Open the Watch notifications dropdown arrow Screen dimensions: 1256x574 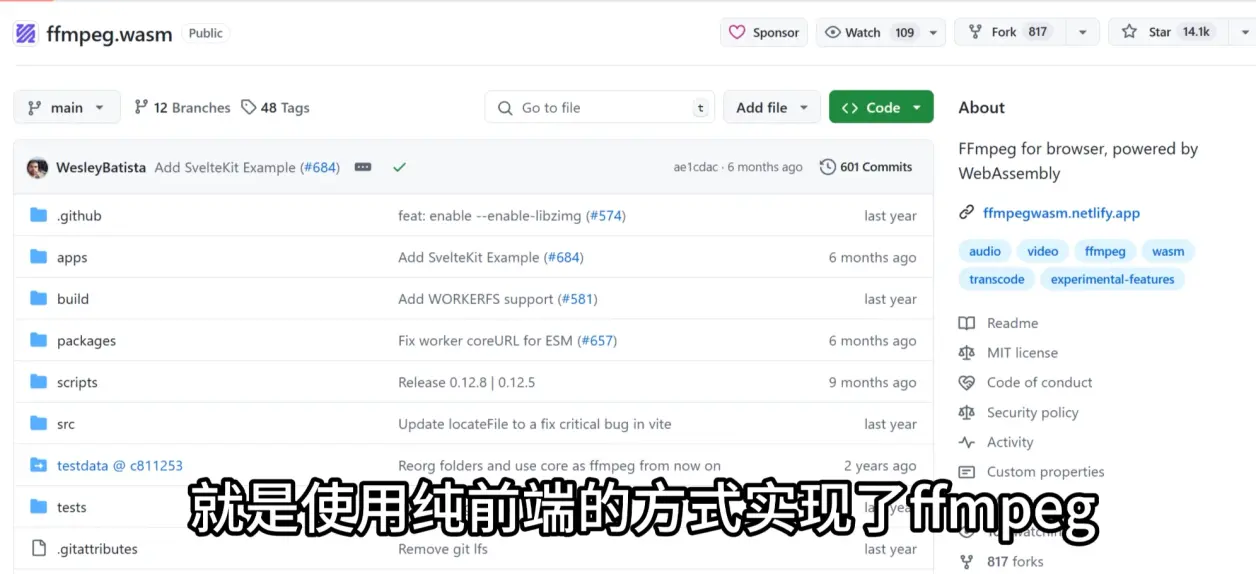click(x=934, y=32)
